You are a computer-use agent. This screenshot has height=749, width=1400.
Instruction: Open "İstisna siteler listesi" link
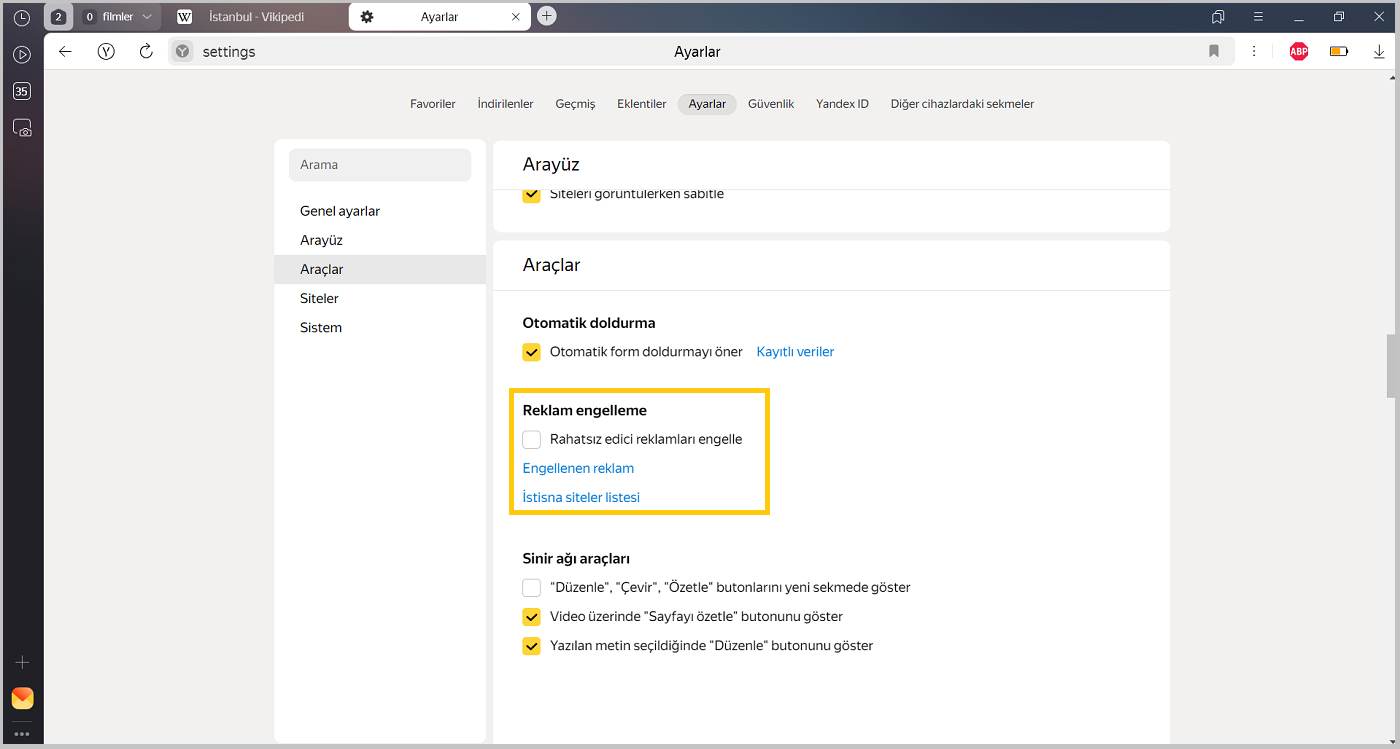[581, 497]
